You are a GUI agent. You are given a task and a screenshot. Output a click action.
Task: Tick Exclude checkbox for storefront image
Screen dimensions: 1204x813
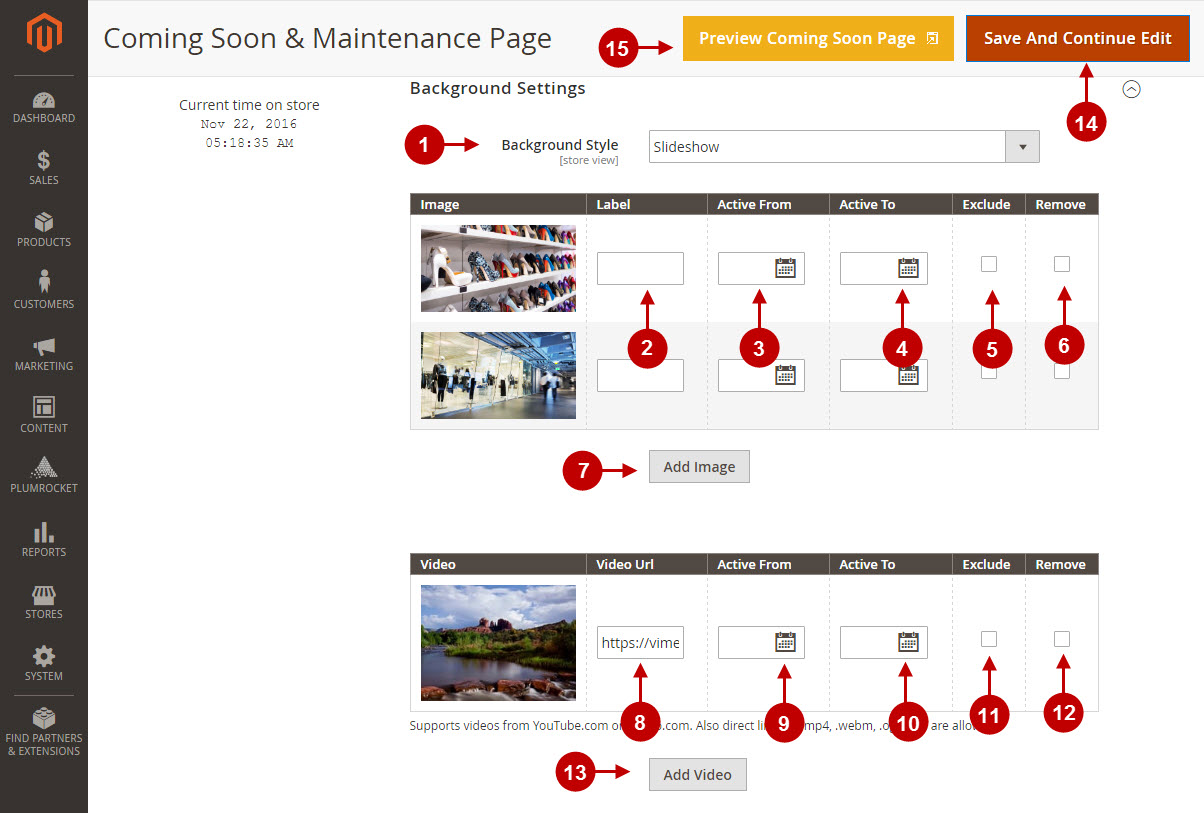coord(989,372)
